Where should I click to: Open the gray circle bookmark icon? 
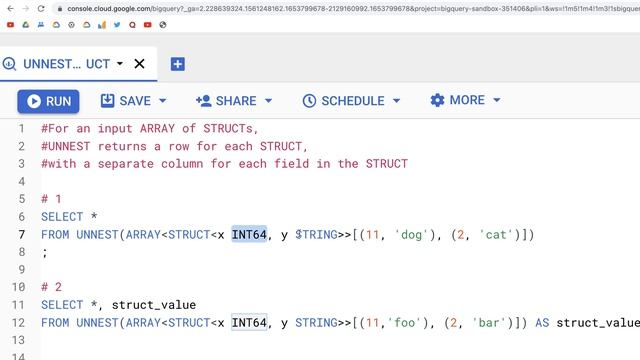(x=71, y=25)
